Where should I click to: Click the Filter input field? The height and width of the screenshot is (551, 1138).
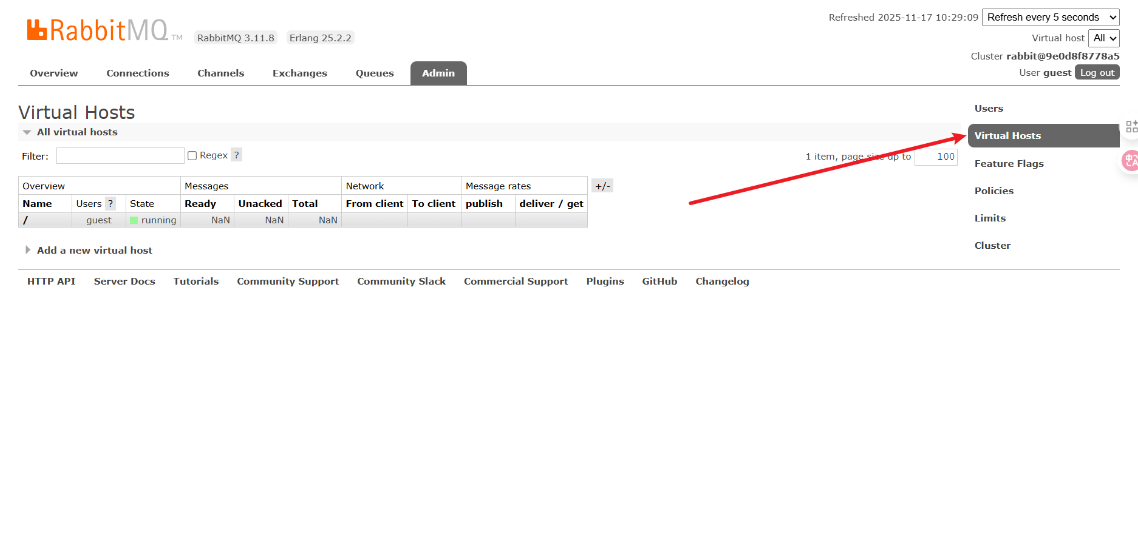[120, 155]
